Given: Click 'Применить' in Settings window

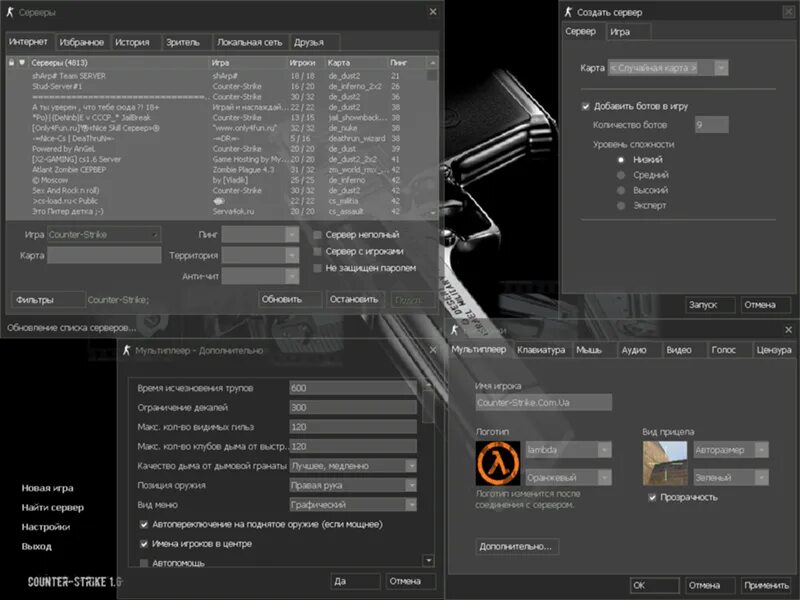Looking at the screenshot, I should (766, 585).
